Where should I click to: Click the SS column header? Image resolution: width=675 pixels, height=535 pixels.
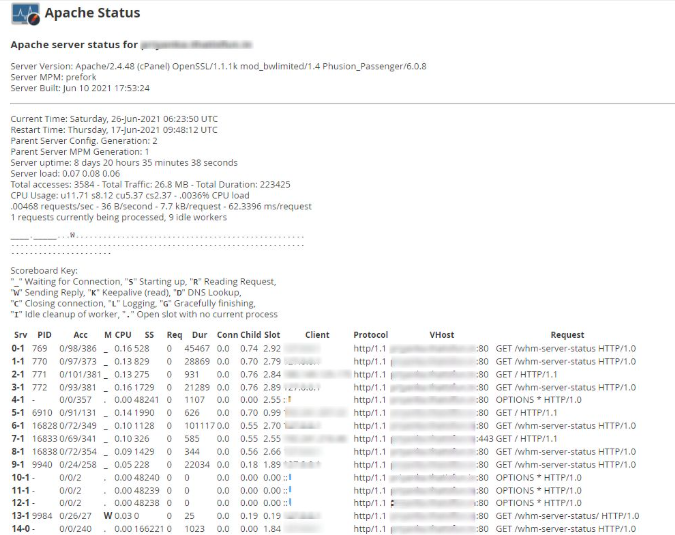pos(149,335)
